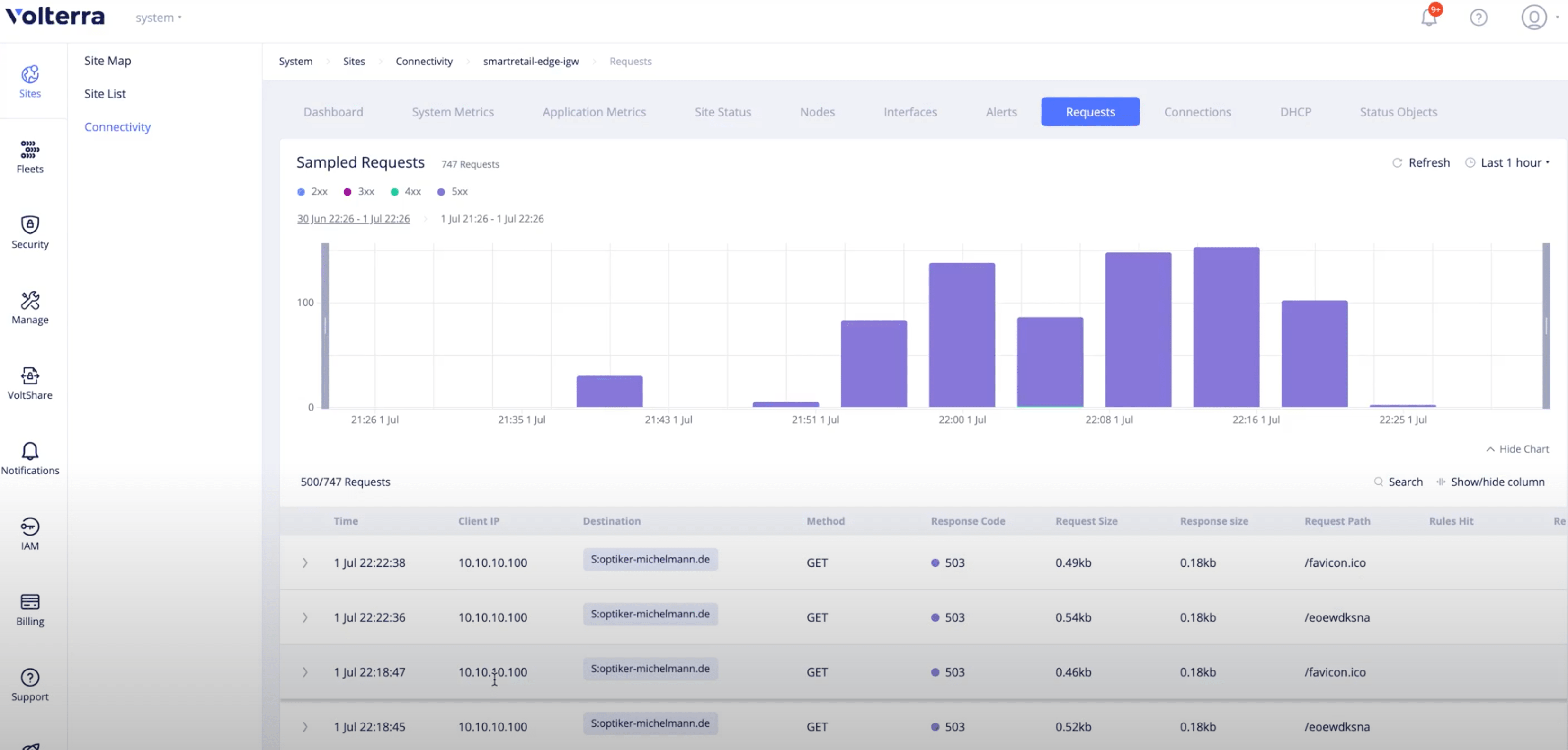The height and width of the screenshot is (750, 1568).
Task: Open the Site Map page
Action: 107,60
